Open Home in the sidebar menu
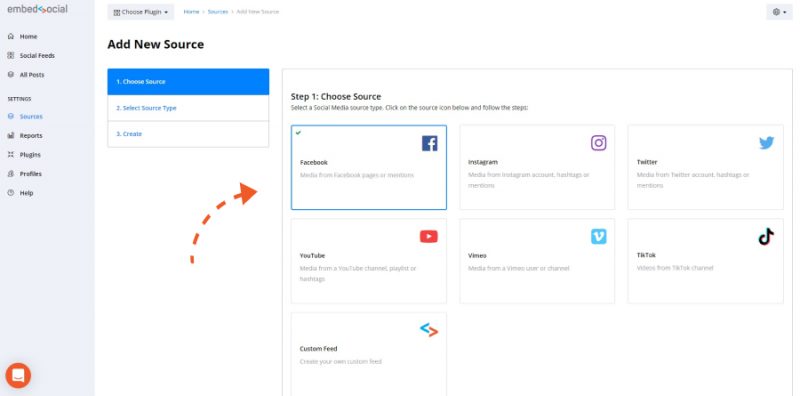Image resolution: width=800 pixels, height=396 pixels. [x=29, y=37]
